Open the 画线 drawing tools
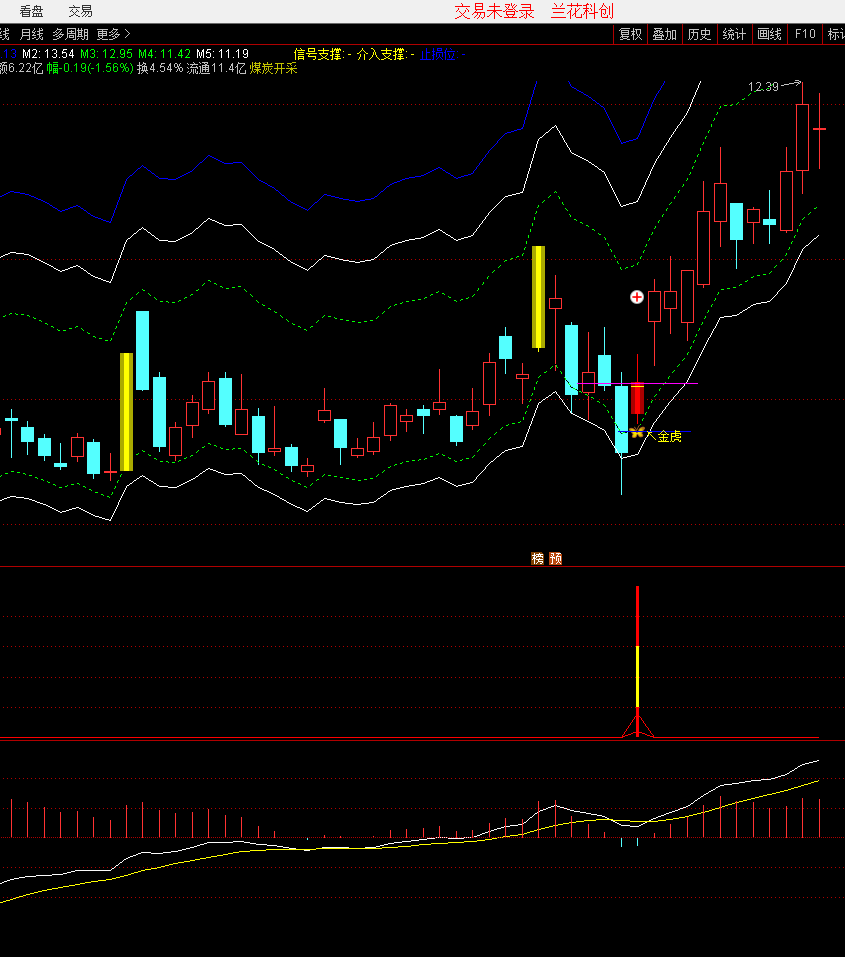Screen dimensions: 845x957 769,34
